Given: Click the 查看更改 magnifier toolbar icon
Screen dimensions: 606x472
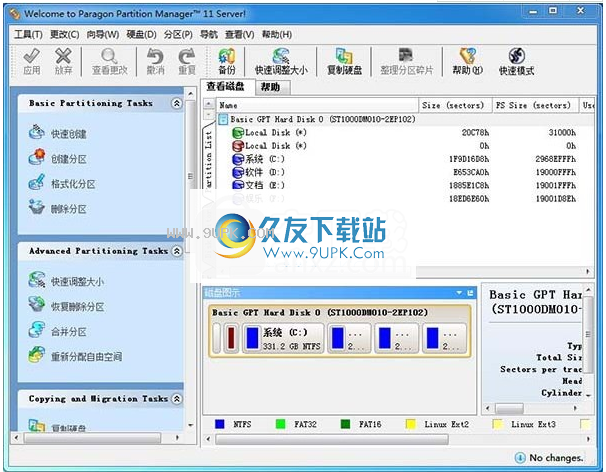Looking at the screenshot, I should pos(109,56).
